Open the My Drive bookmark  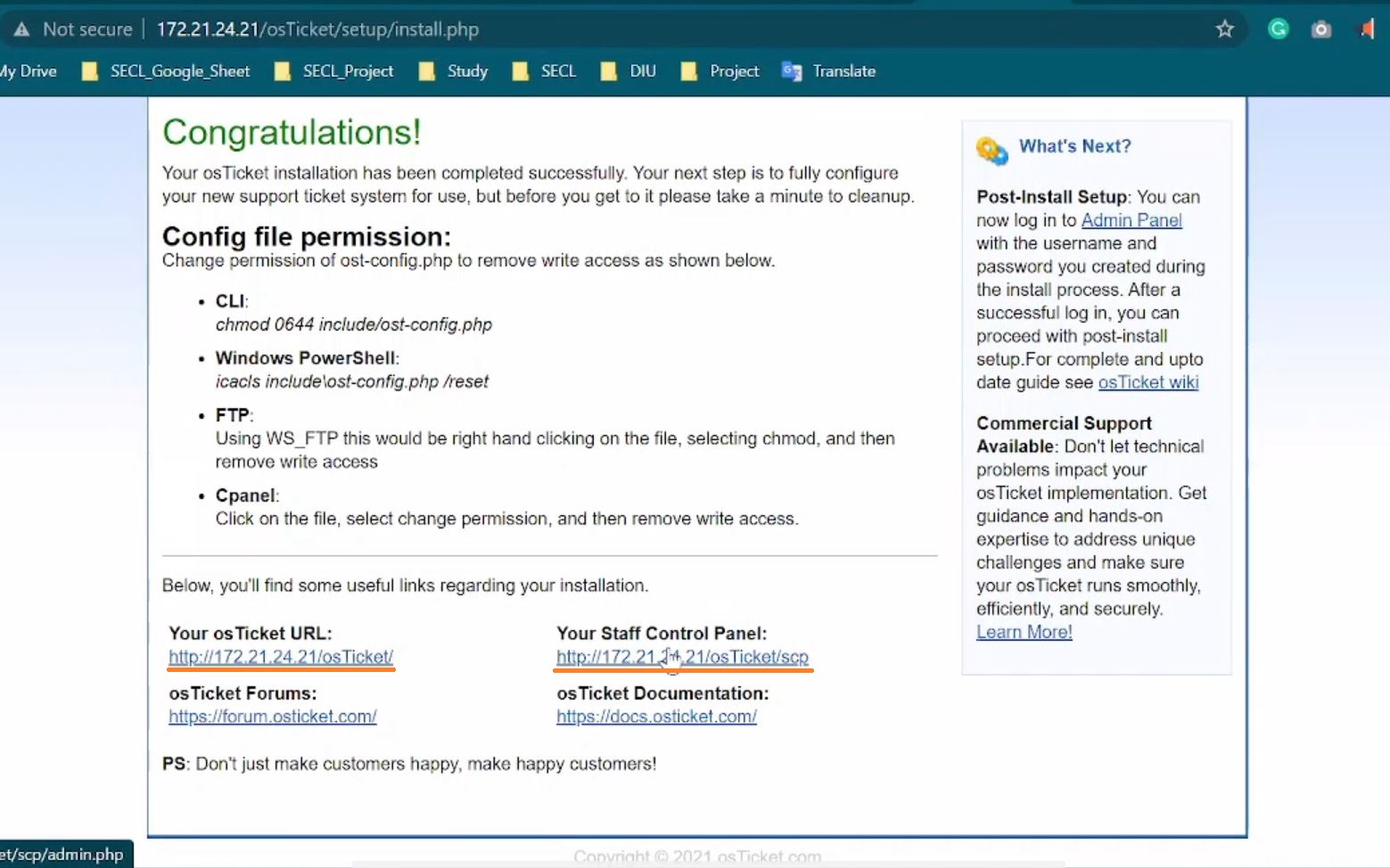pos(28,71)
